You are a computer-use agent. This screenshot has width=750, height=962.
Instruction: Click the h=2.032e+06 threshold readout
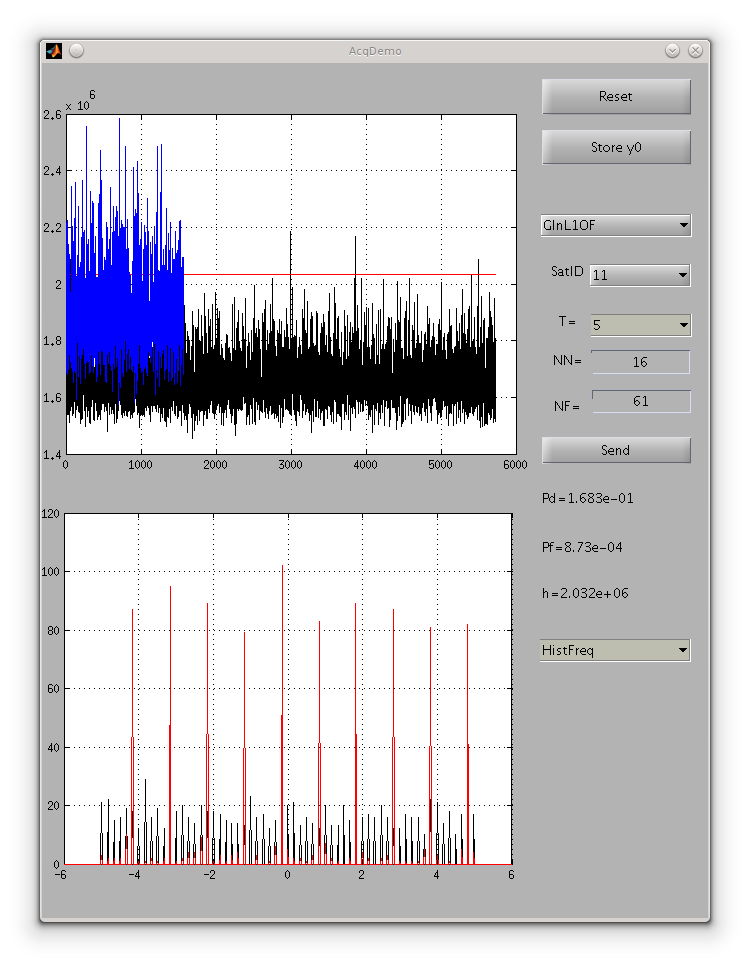(x=585, y=593)
